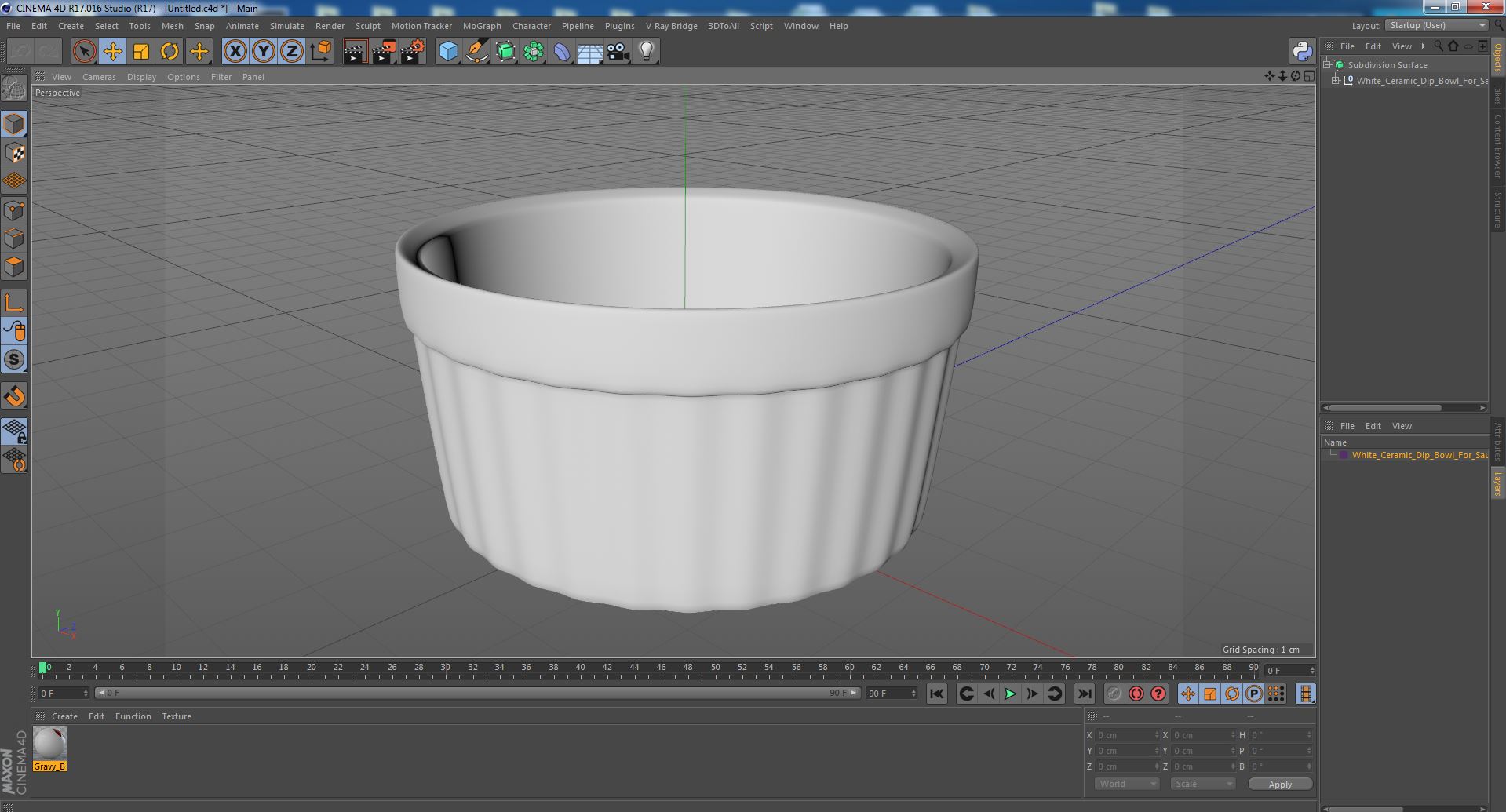Add a Camera object
The height and width of the screenshot is (812, 1506).
pos(618,52)
